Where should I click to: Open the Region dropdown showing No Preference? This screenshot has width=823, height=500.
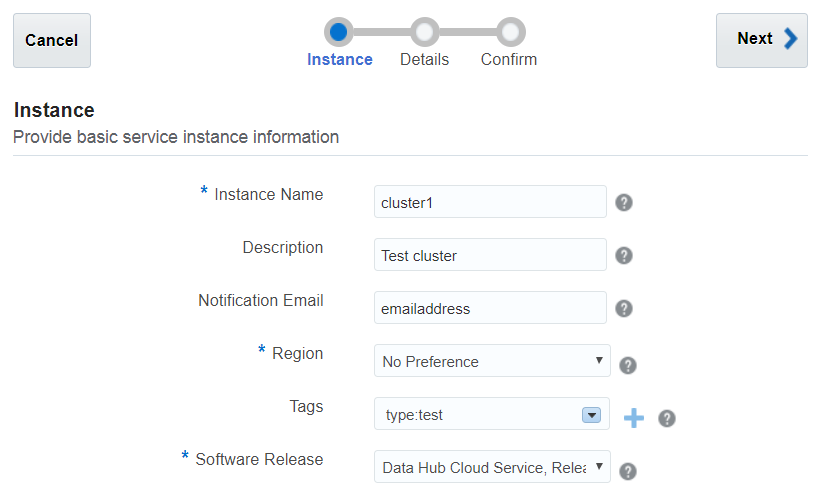pyautogui.click(x=492, y=361)
